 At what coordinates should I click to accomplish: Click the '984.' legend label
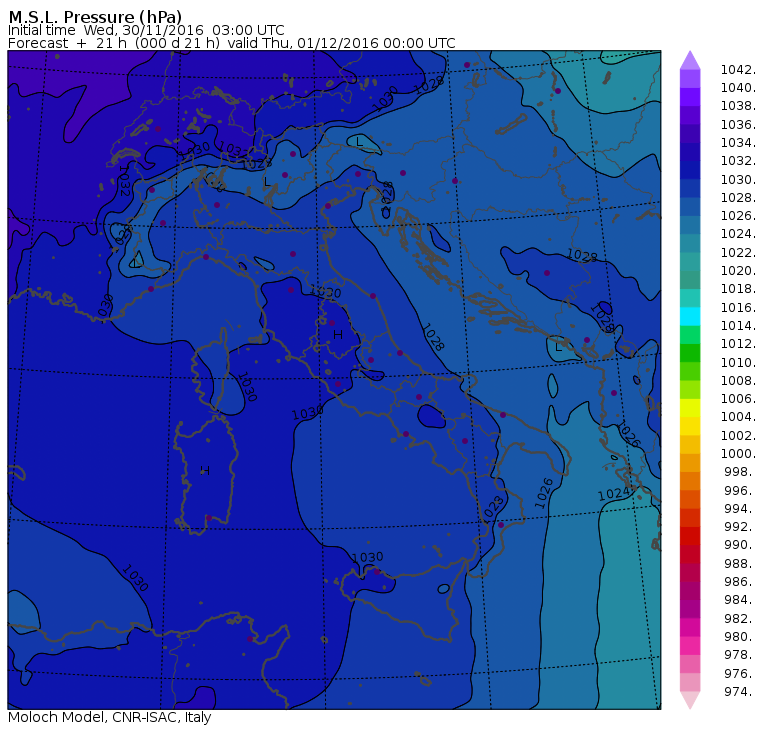tap(740, 600)
